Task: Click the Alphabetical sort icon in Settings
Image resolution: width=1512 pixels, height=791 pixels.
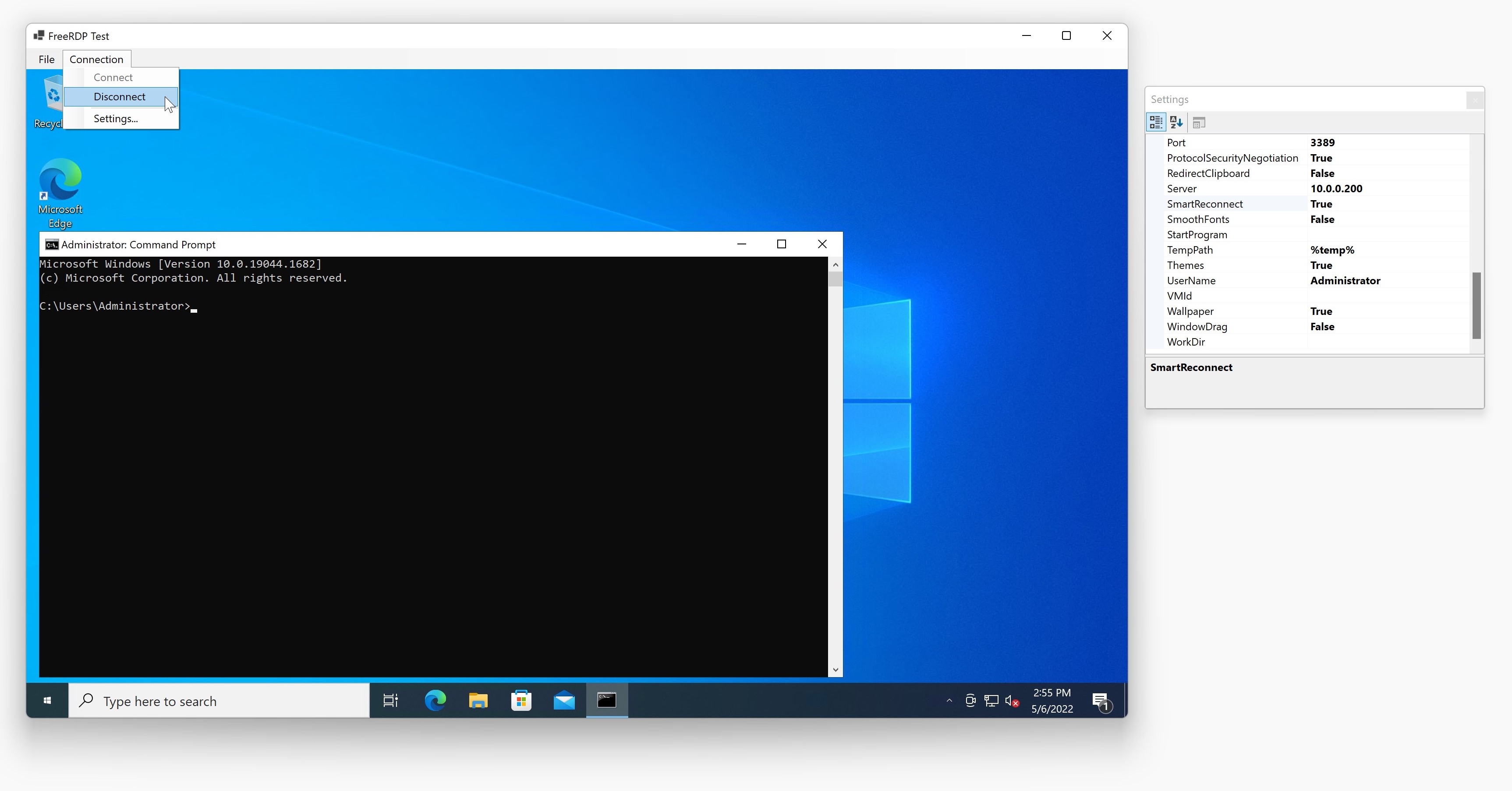Action: [1176, 122]
